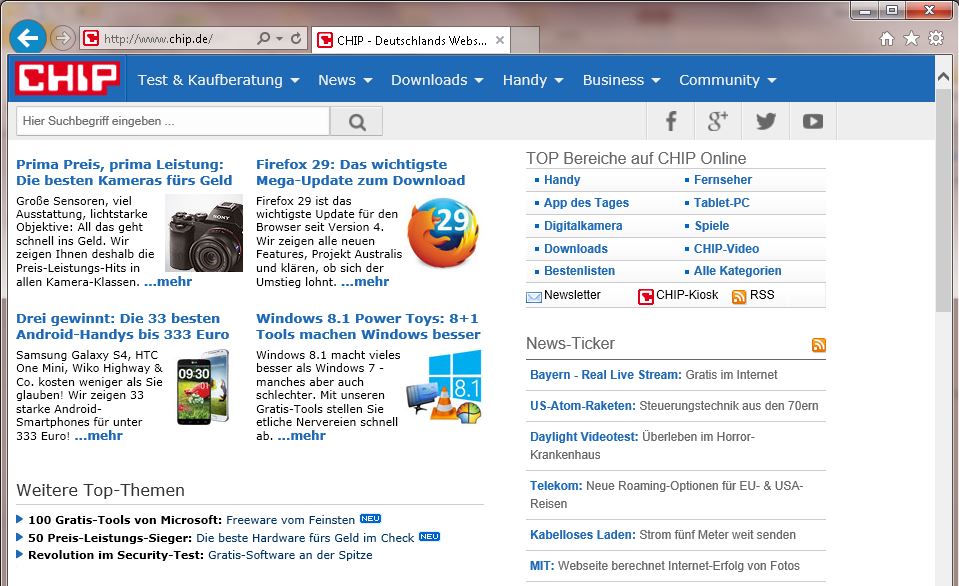Open the App des Tages link

click(x=586, y=202)
